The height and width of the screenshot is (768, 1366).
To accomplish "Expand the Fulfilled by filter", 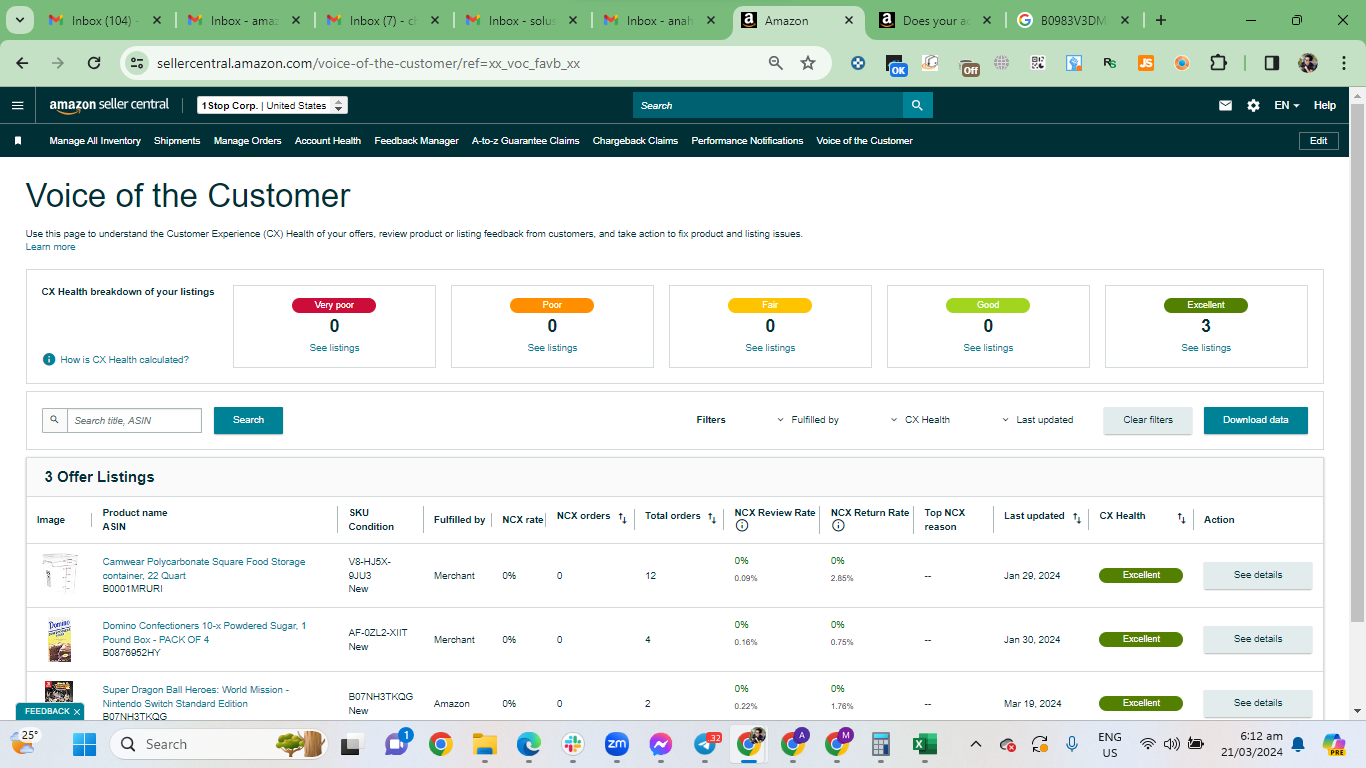I will tap(808, 420).
